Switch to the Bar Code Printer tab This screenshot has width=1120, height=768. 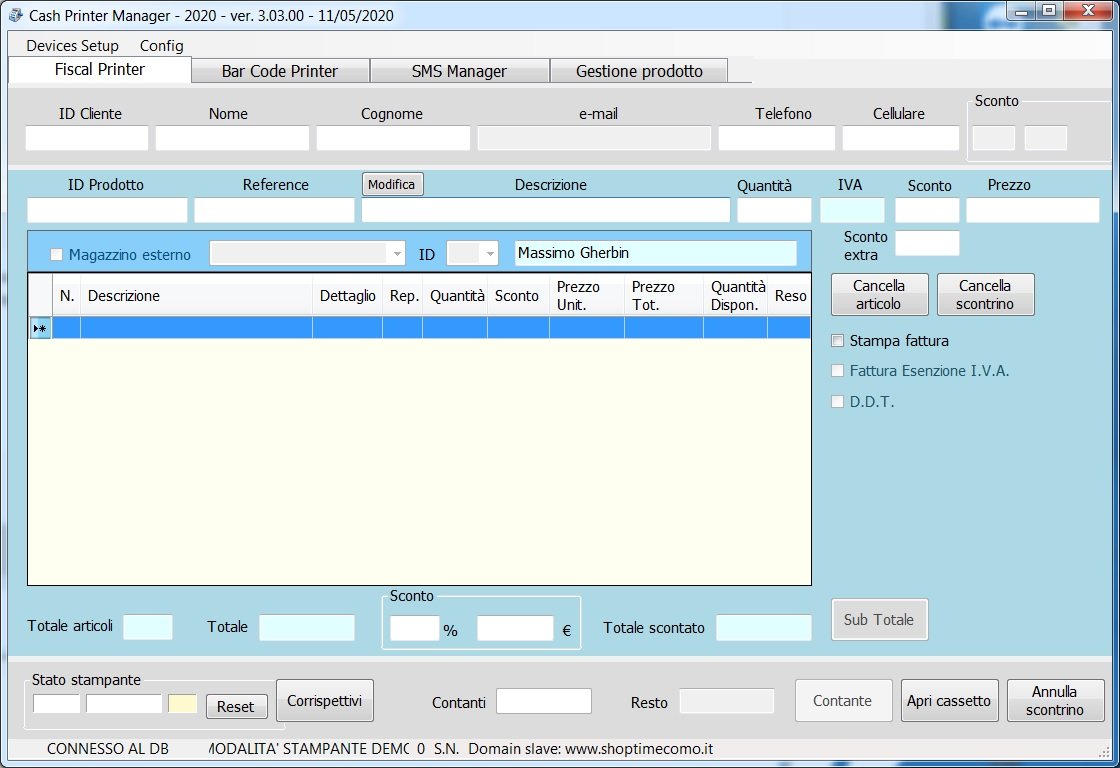(279, 71)
